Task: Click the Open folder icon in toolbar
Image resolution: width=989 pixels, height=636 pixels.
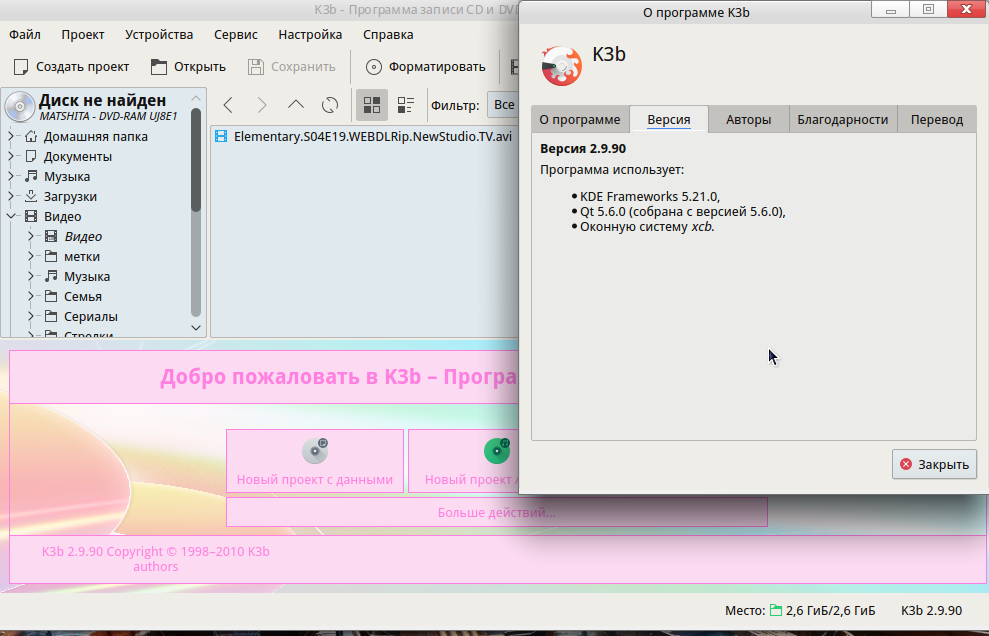Action: (159, 67)
